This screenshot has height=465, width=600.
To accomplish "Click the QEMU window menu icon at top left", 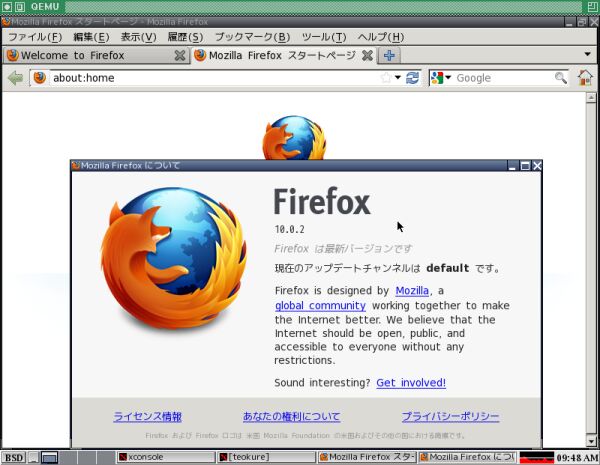I will point(7,7).
